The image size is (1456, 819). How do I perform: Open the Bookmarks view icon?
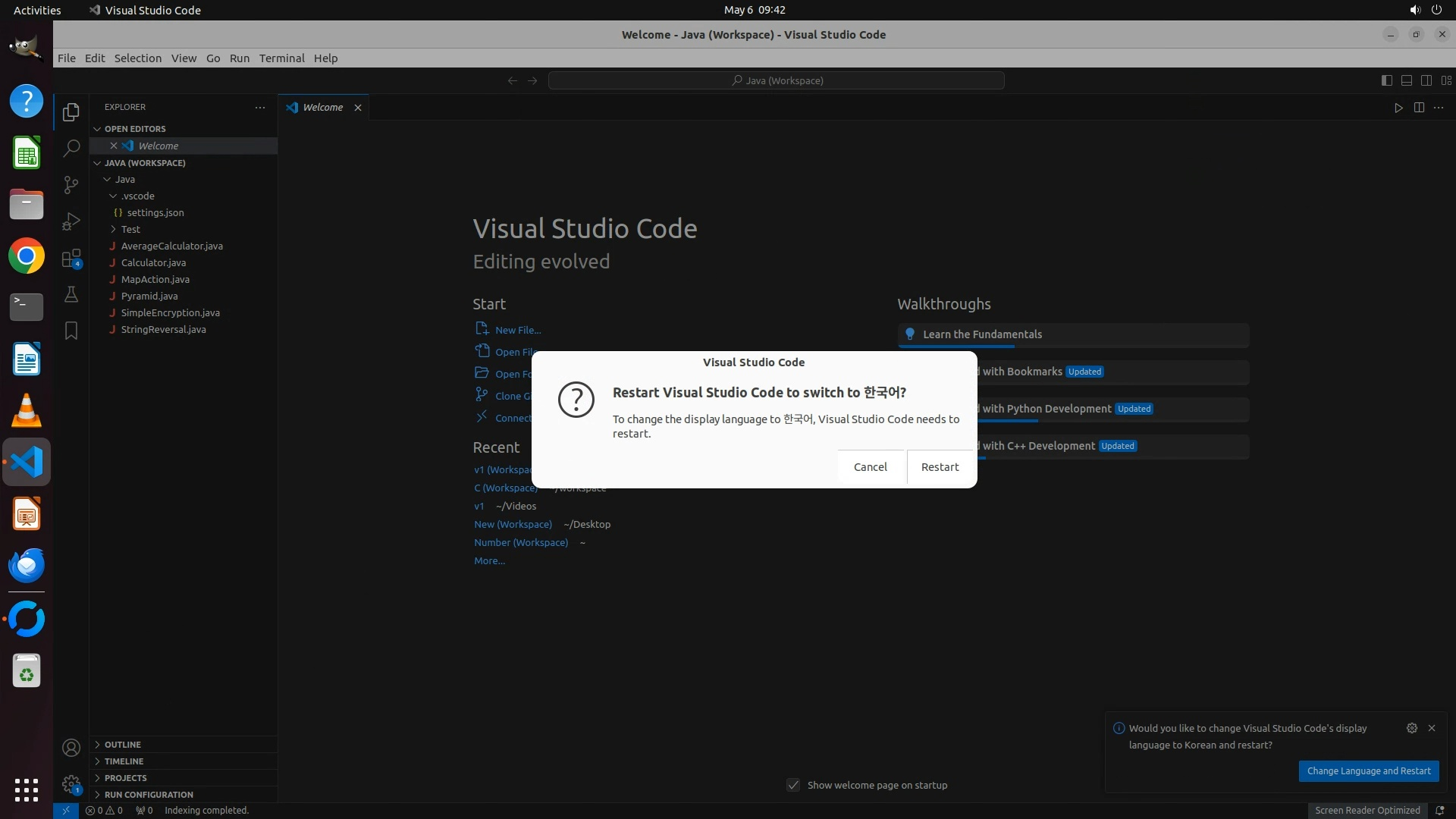pos(71,331)
